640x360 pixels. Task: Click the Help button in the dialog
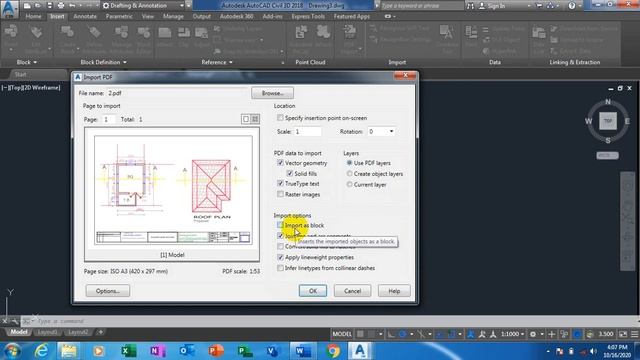tap(394, 291)
